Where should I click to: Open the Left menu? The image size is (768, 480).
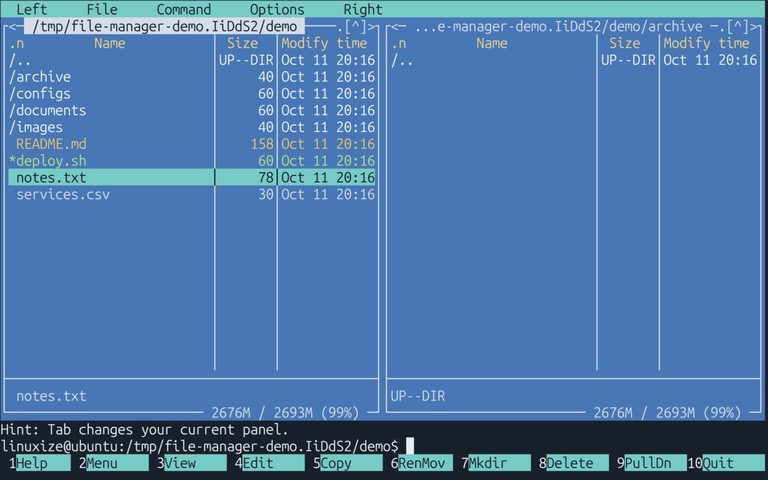32,9
